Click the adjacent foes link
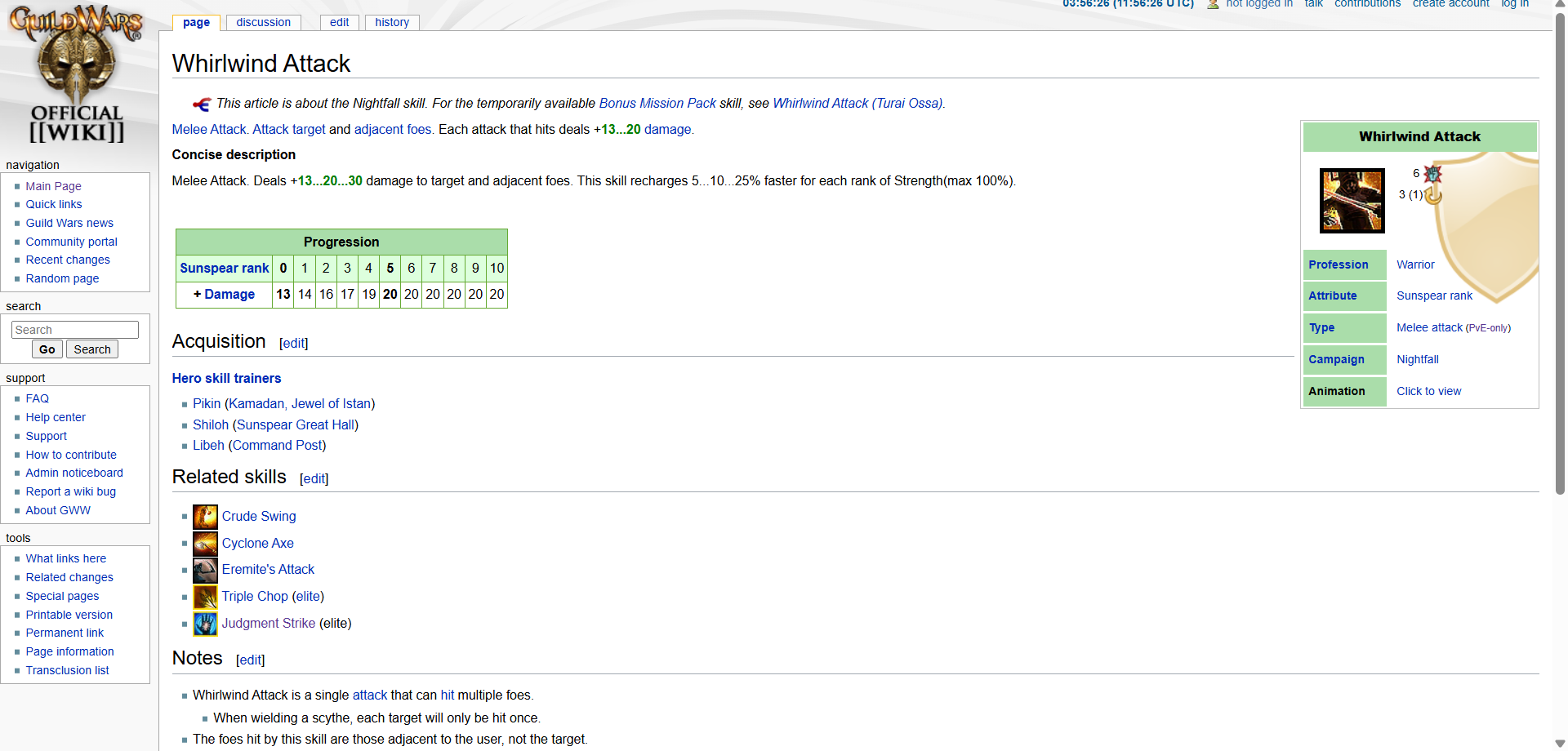 click(393, 130)
